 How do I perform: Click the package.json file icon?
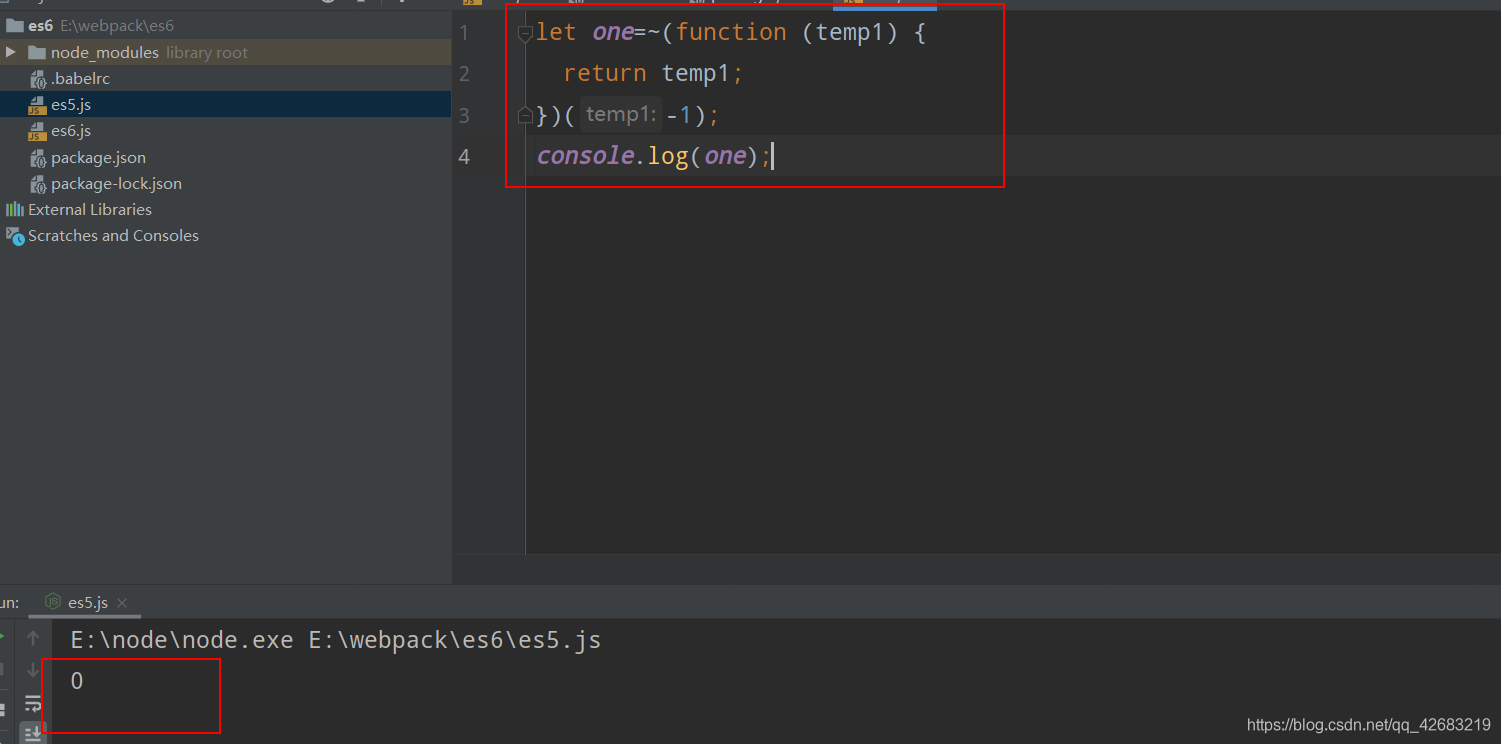(38, 158)
